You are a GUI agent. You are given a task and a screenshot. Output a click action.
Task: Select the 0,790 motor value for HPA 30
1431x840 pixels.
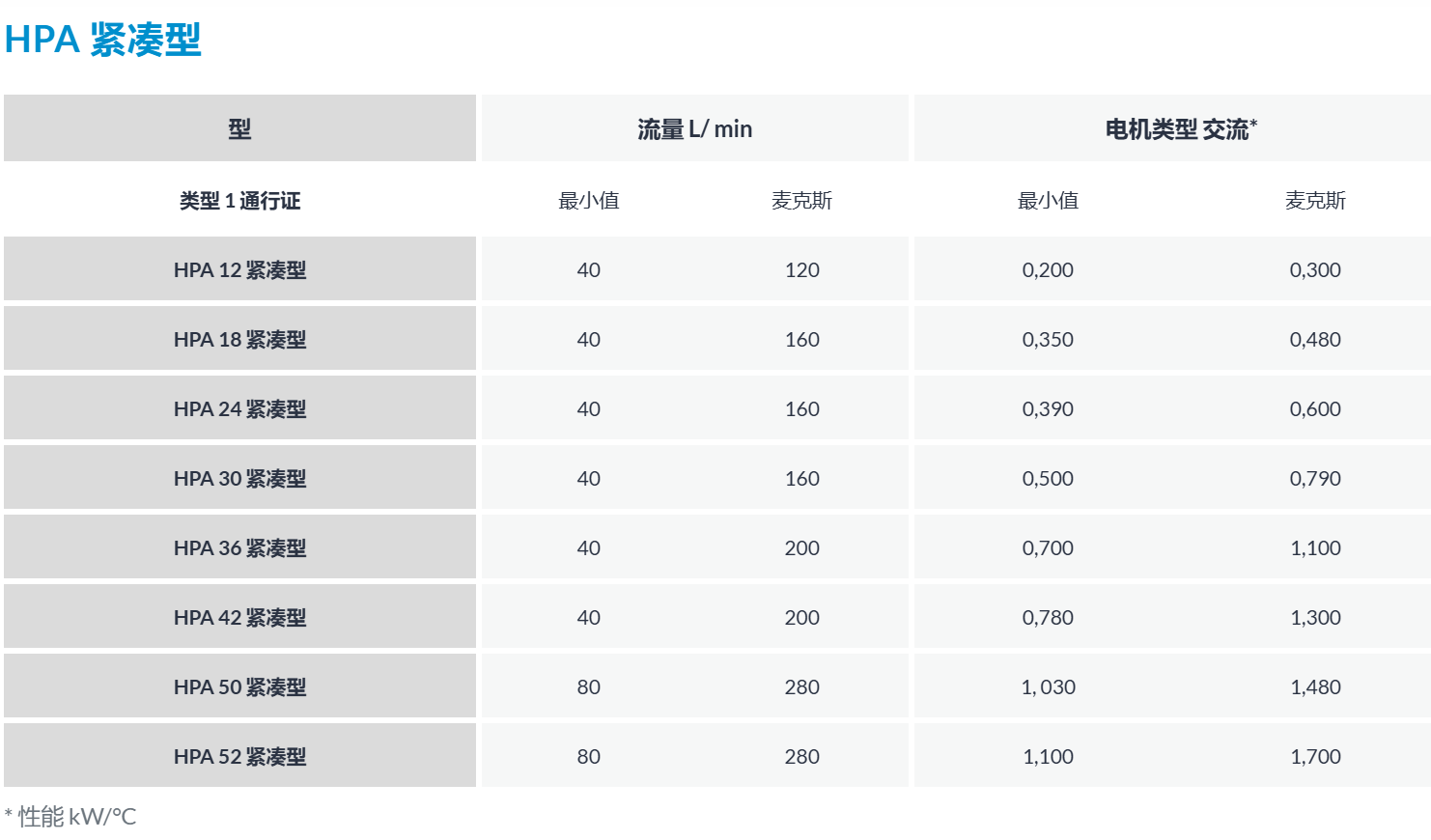tap(1315, 479)
